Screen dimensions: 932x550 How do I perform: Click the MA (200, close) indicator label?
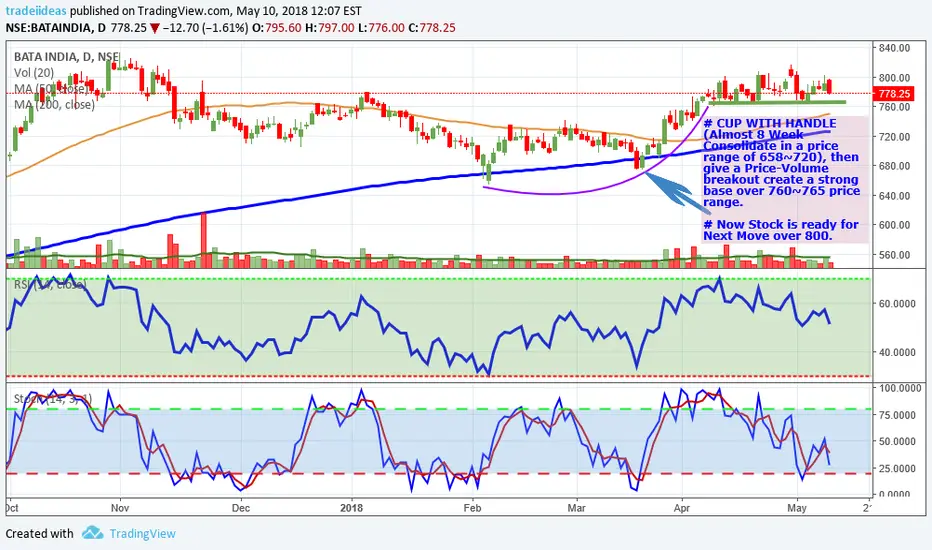[x=54, y=105]
